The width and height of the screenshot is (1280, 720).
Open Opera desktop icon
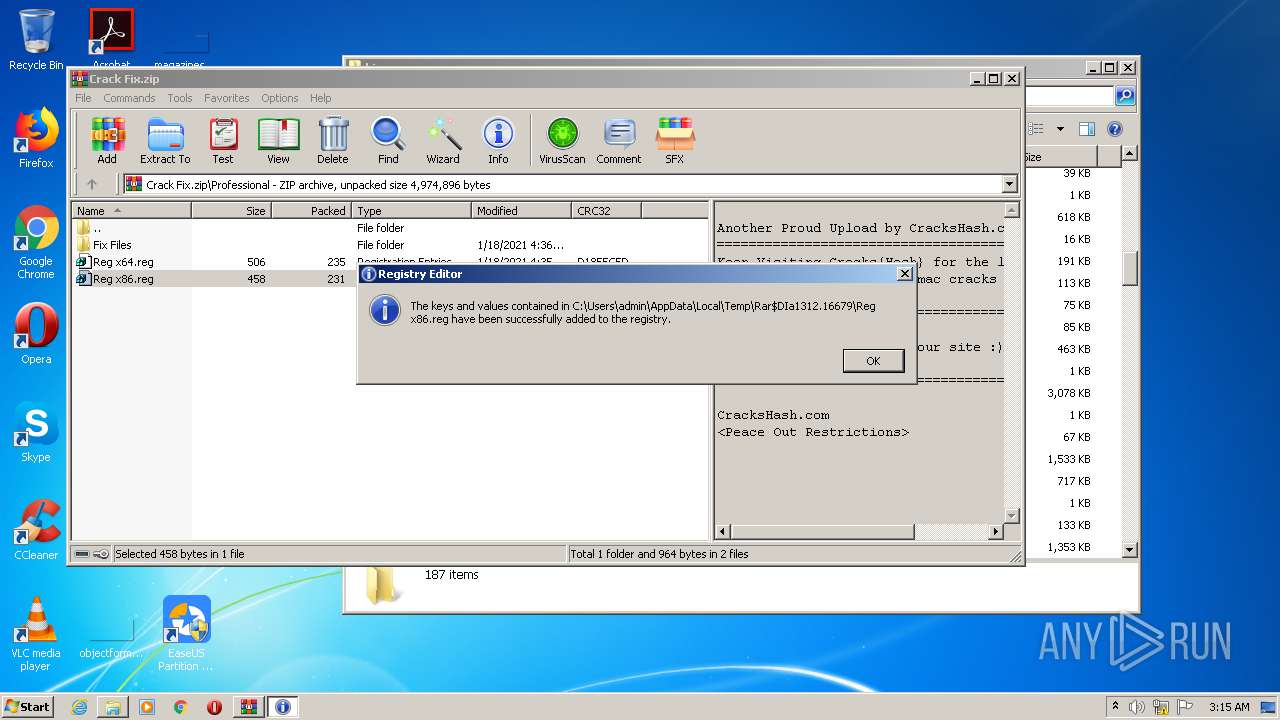tap(36, 334)
